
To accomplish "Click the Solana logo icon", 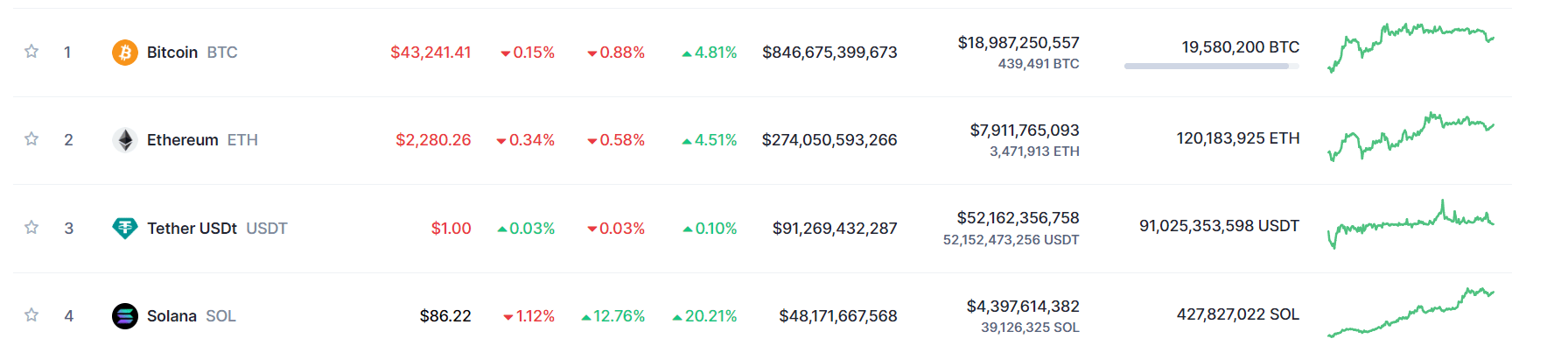I will pos(125,316).
